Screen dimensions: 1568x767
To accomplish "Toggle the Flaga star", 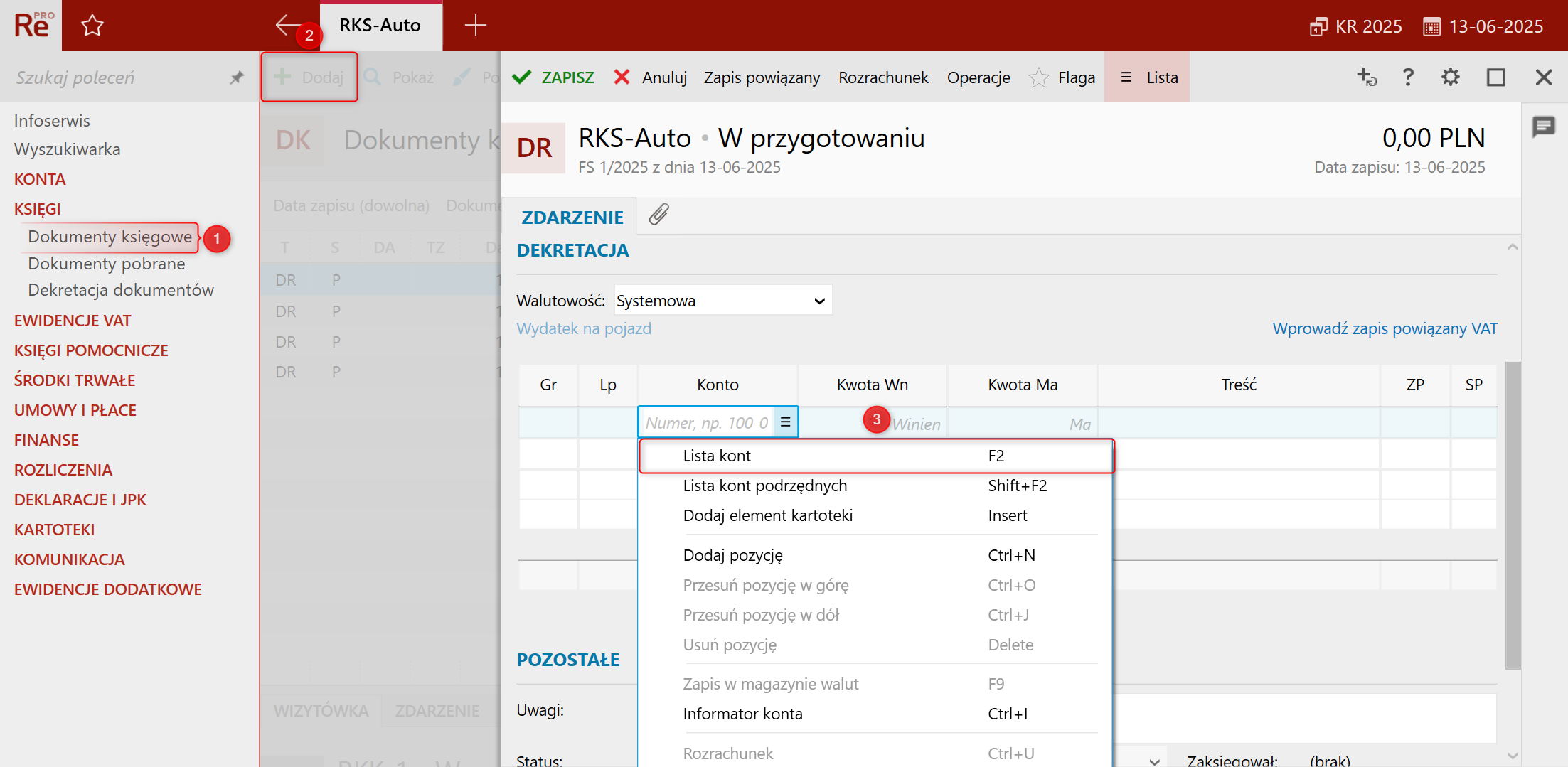I will 1062,77.
